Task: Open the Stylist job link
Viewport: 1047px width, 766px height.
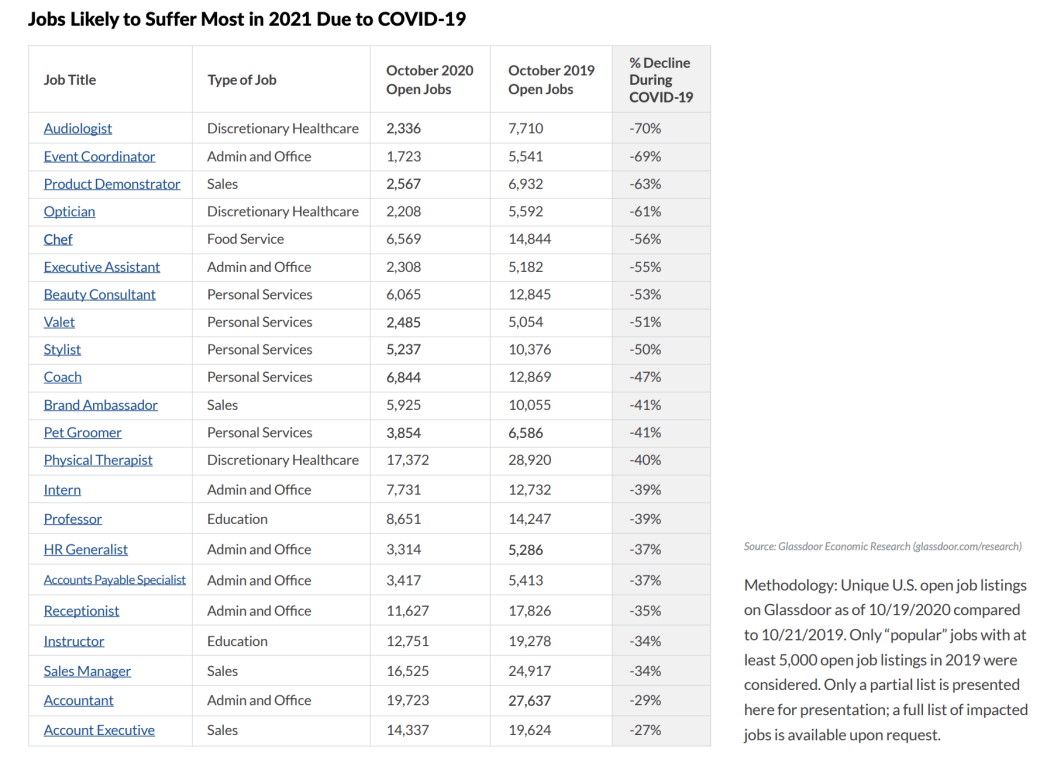Action: [62, 349]
